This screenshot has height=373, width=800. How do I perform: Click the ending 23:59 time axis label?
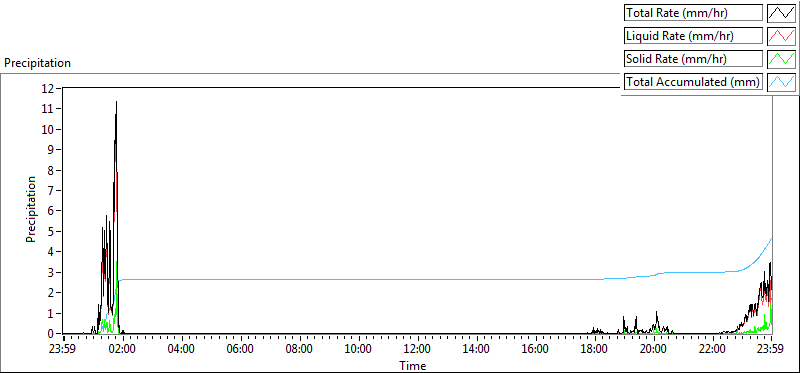pyautogui.click(x=770, y=350)
